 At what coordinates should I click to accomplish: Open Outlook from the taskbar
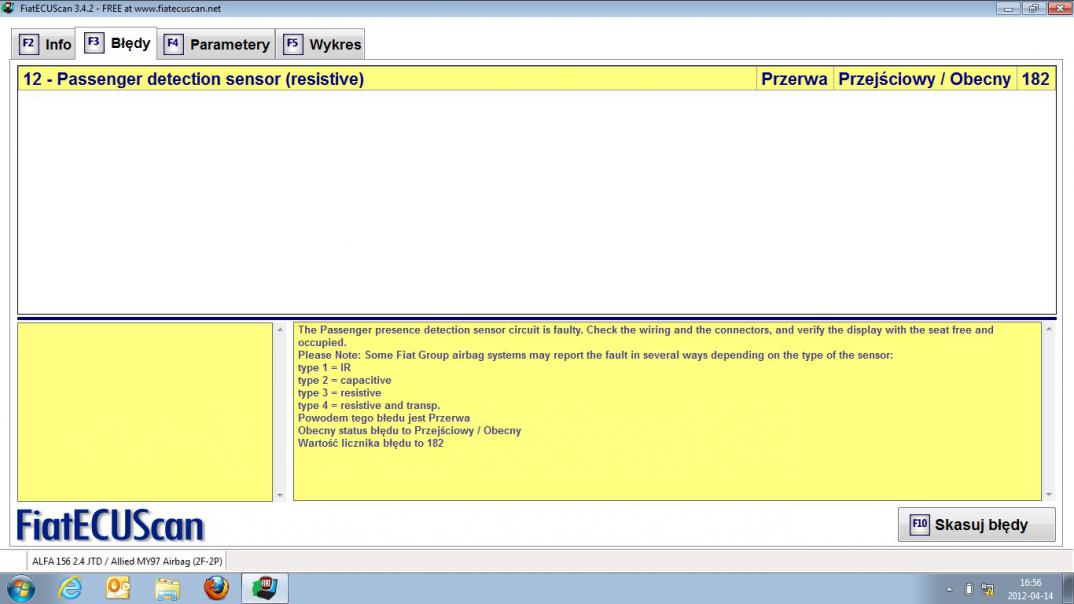(118, 588)
